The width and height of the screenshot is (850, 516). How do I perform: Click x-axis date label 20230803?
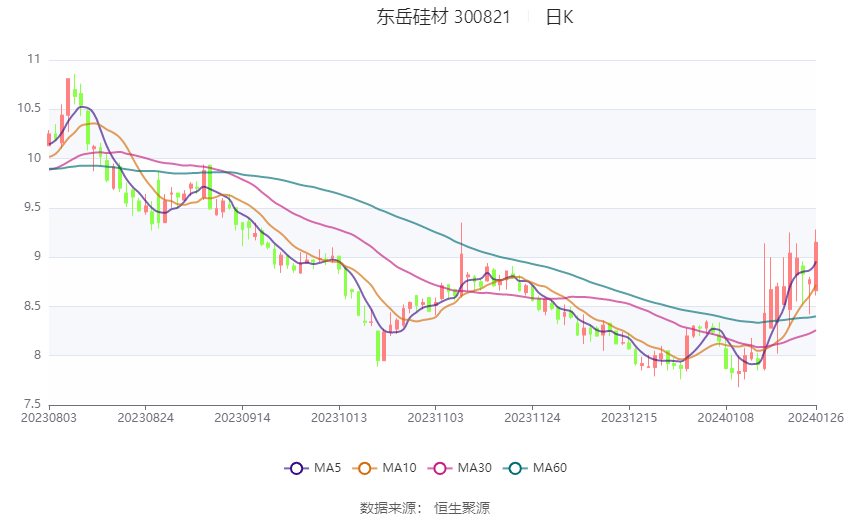point(49,418)
